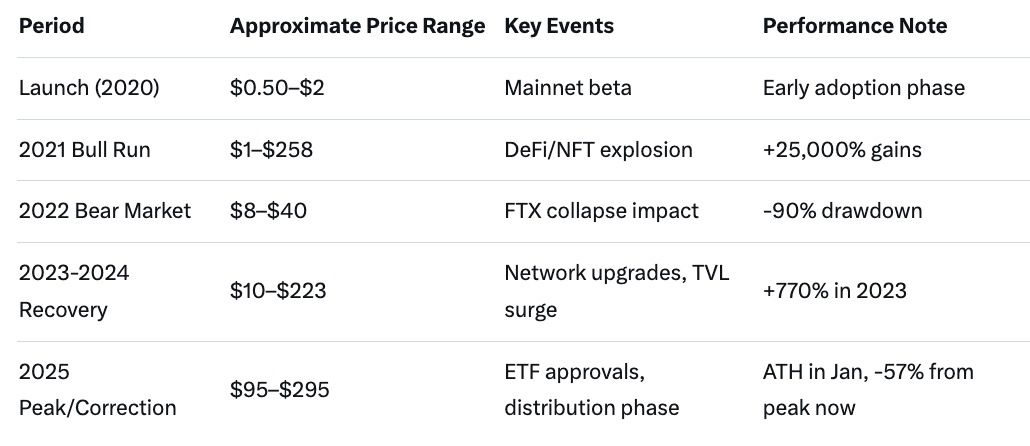
Task: Click the Key Events column header
Action: point(559,26)
